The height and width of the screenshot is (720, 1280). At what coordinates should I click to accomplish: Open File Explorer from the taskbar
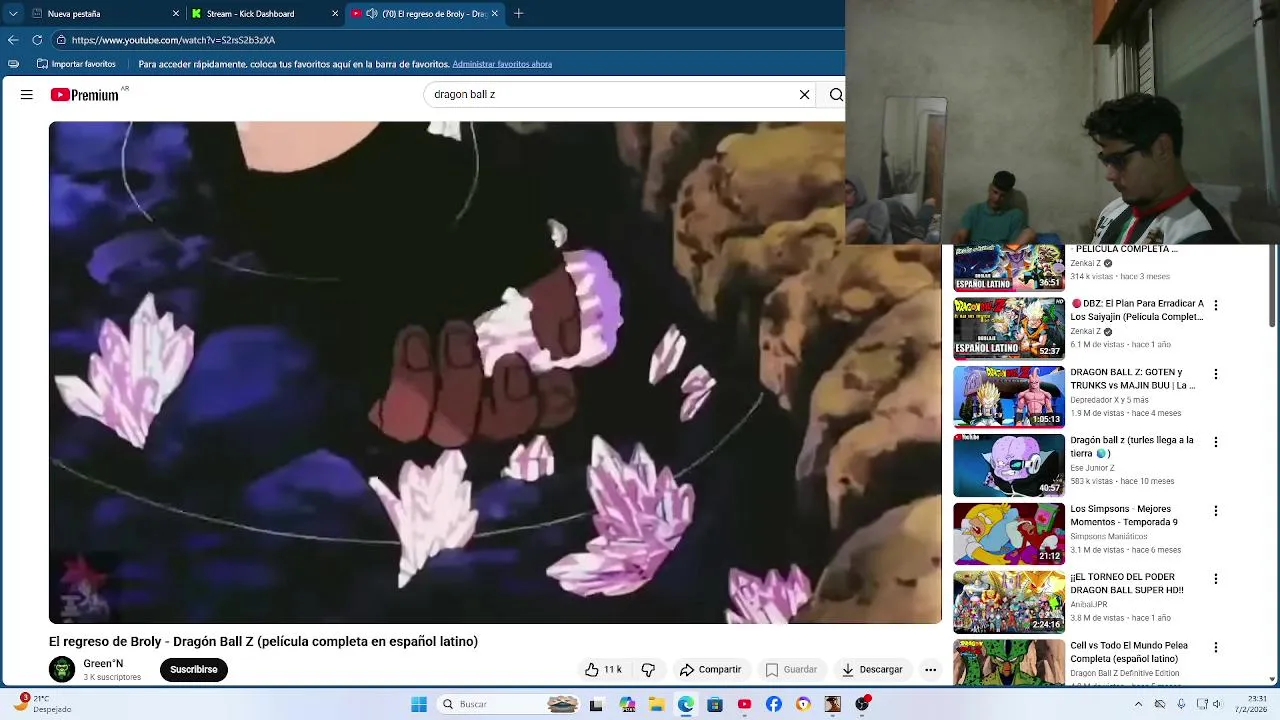tap(656, 704)
